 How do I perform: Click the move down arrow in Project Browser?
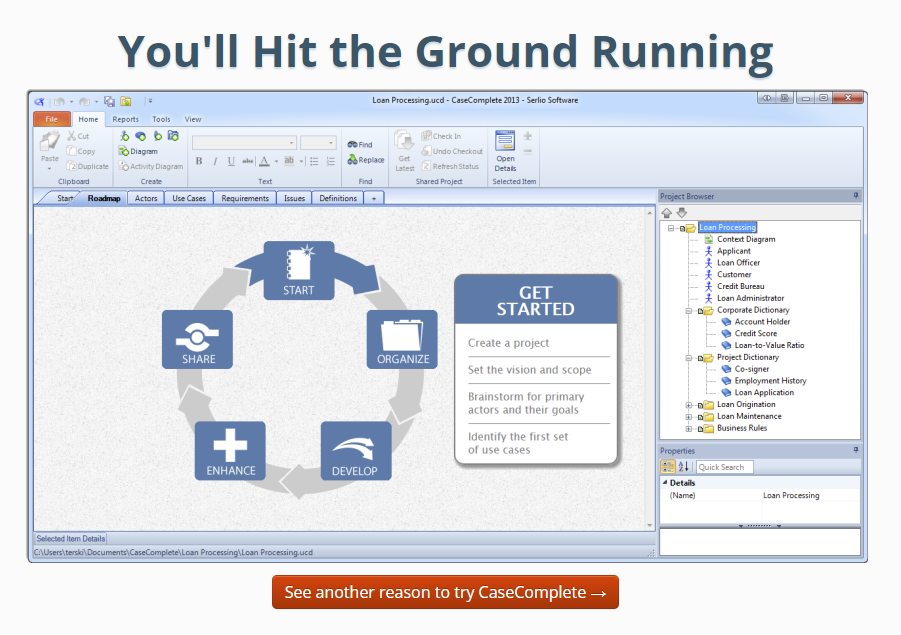tap(681, 213)
